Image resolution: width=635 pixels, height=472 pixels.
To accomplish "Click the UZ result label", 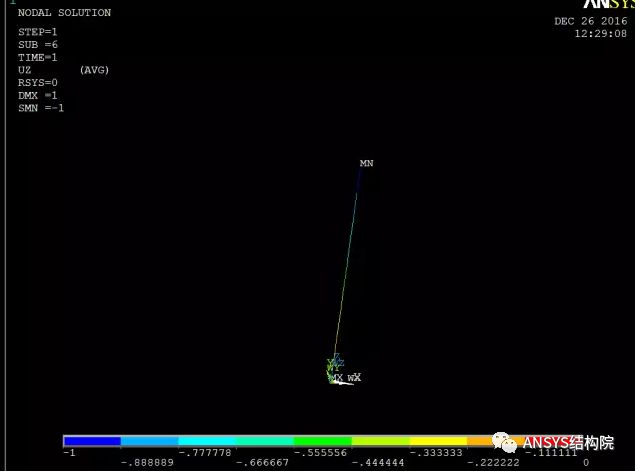I will [x=24, y=70].
